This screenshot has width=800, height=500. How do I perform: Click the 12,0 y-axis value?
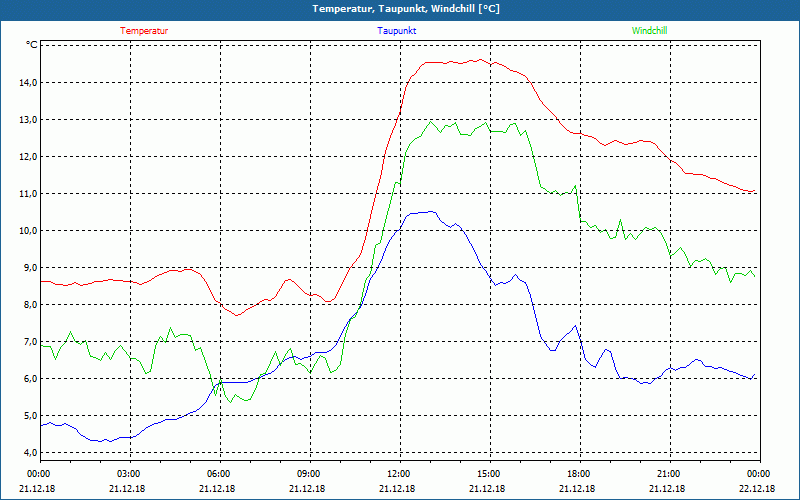click(29, 157)
